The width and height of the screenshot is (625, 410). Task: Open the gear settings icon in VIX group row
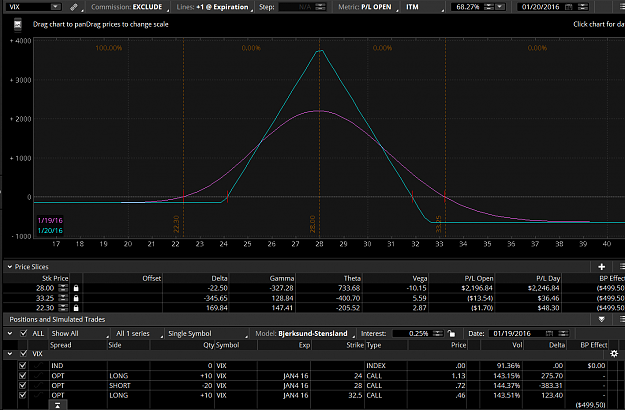point(614,354)
